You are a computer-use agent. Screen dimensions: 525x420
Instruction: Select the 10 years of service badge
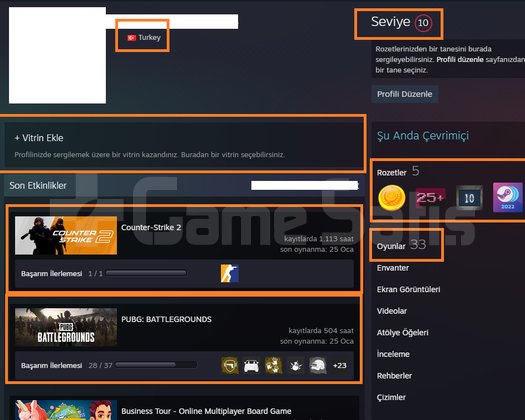(x=469, y=198)
